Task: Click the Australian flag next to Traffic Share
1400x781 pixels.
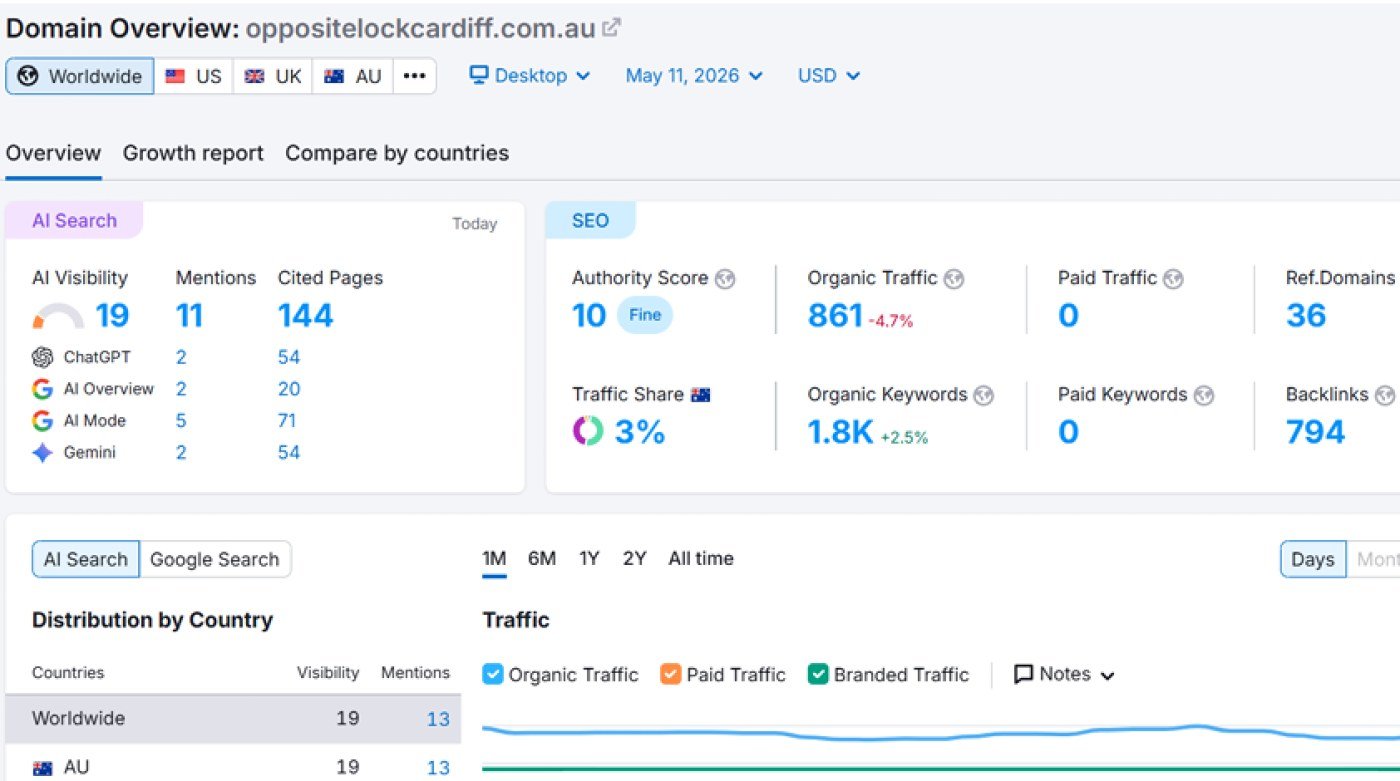Action: point(700,395)
